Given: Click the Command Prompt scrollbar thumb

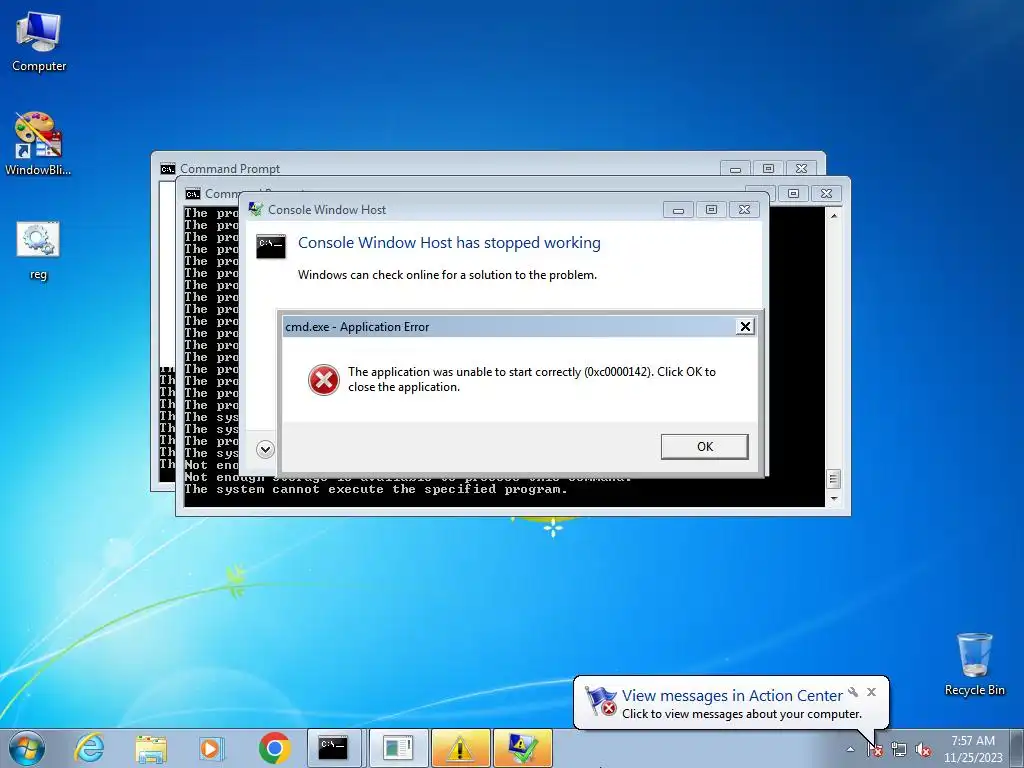Looking at the screenshot, I should tap(833, 479).
